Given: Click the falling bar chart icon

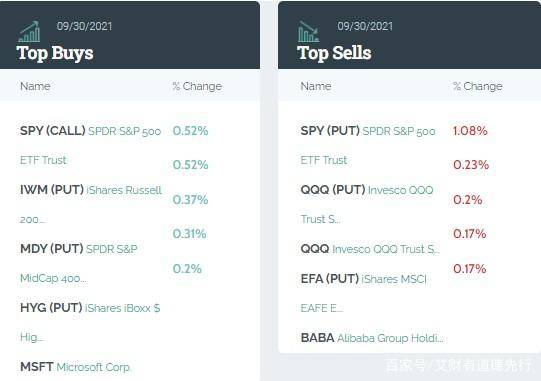Looking at the screenshot, I should click(x=309, y=32).
